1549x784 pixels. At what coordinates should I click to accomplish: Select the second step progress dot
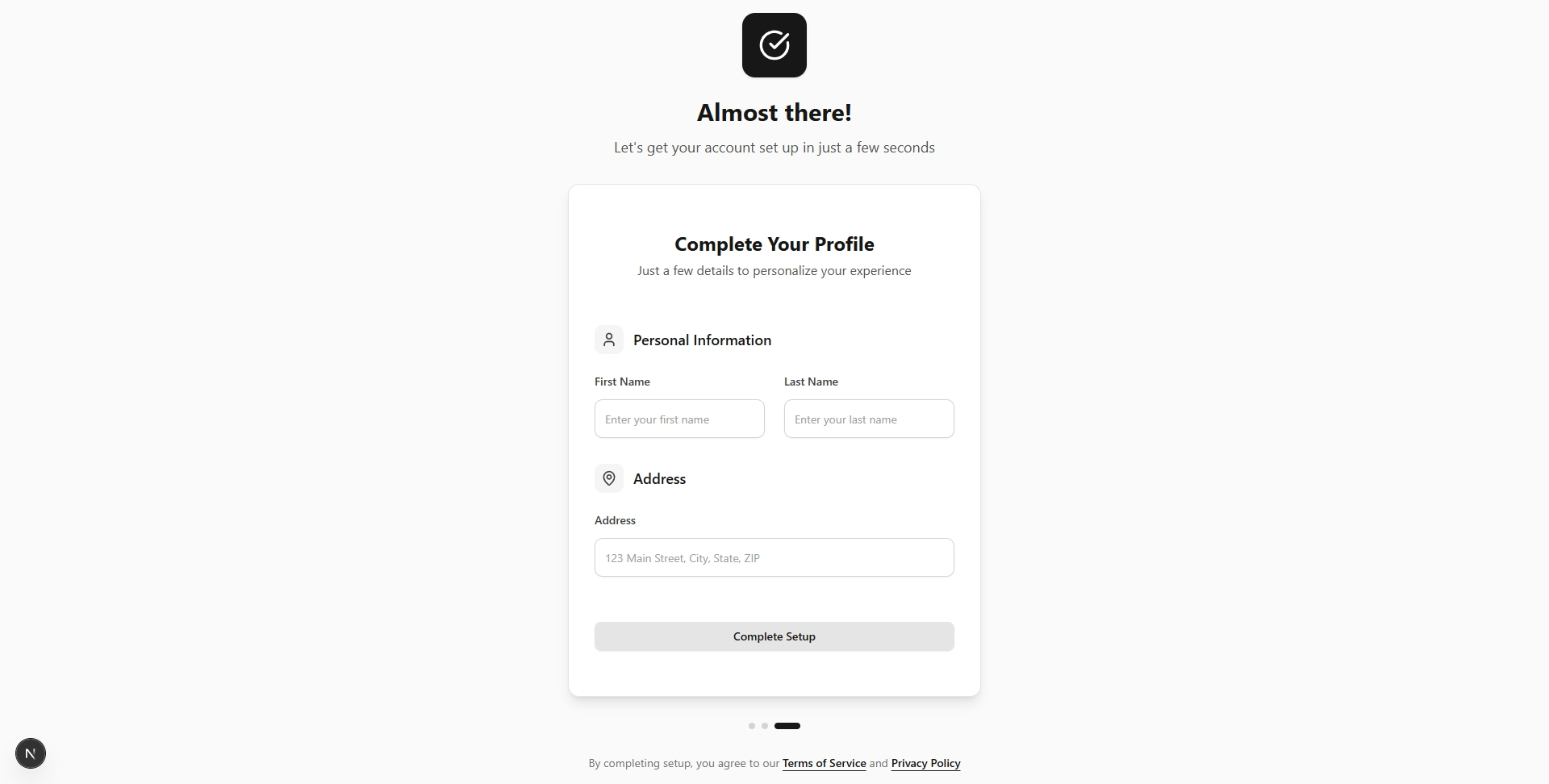765,726
